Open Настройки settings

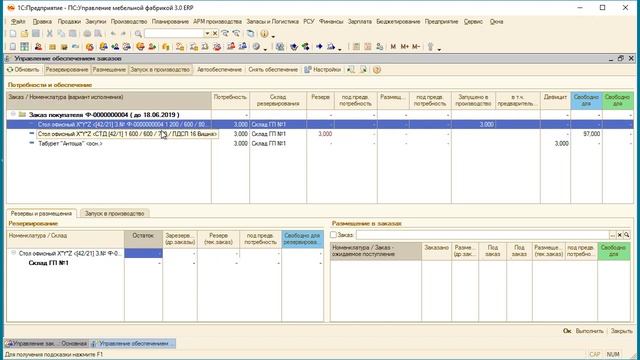[x=322, y=70]
